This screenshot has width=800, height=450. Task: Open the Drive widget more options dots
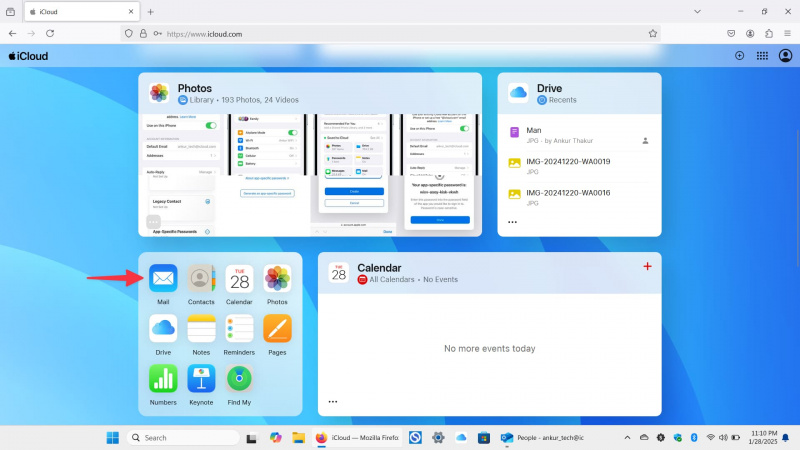pos(512,222)
